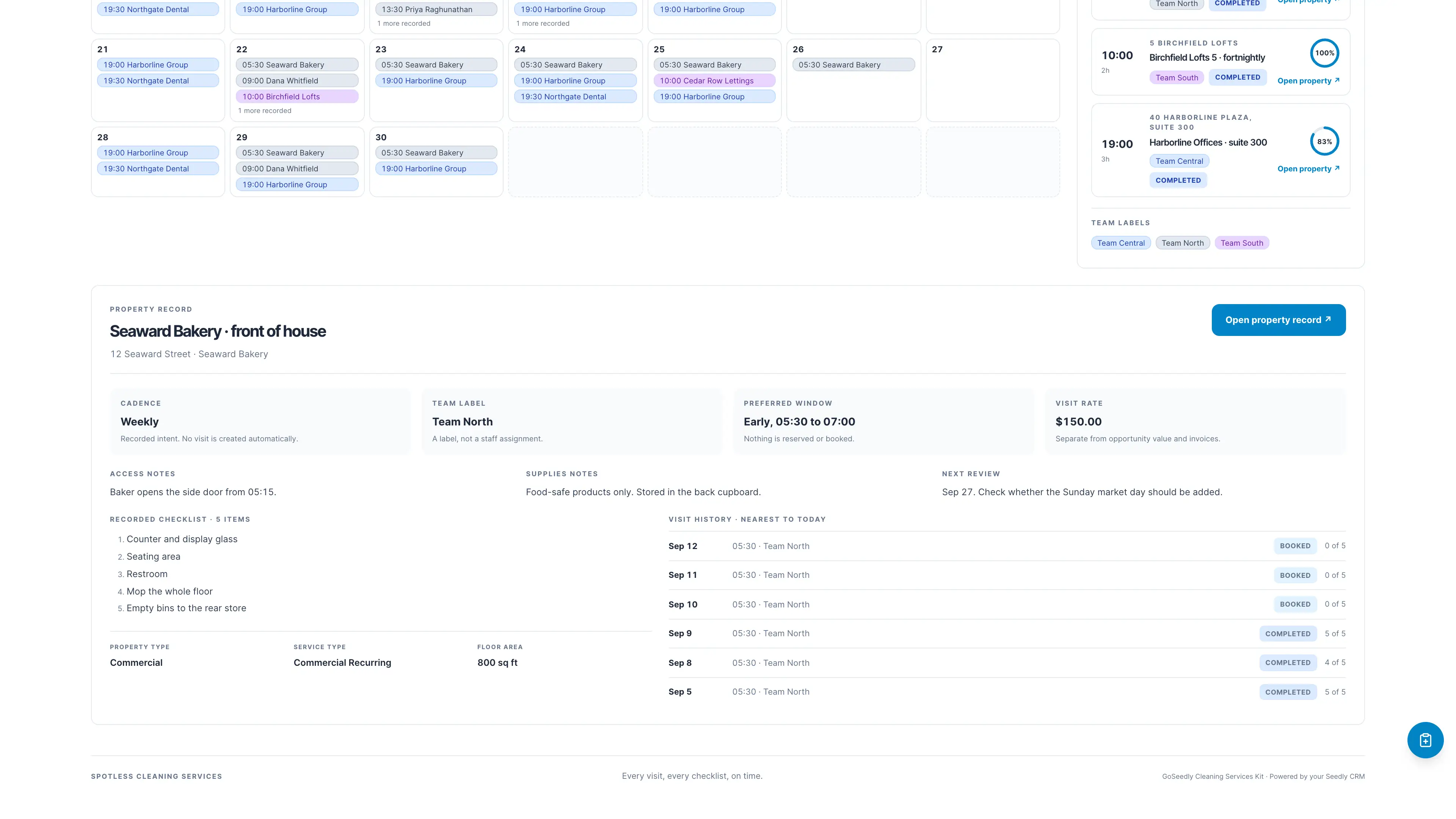Open the Sep 12 booked visit row
The width and height of the screenshot is (1456, 819).
point(1007,546)
